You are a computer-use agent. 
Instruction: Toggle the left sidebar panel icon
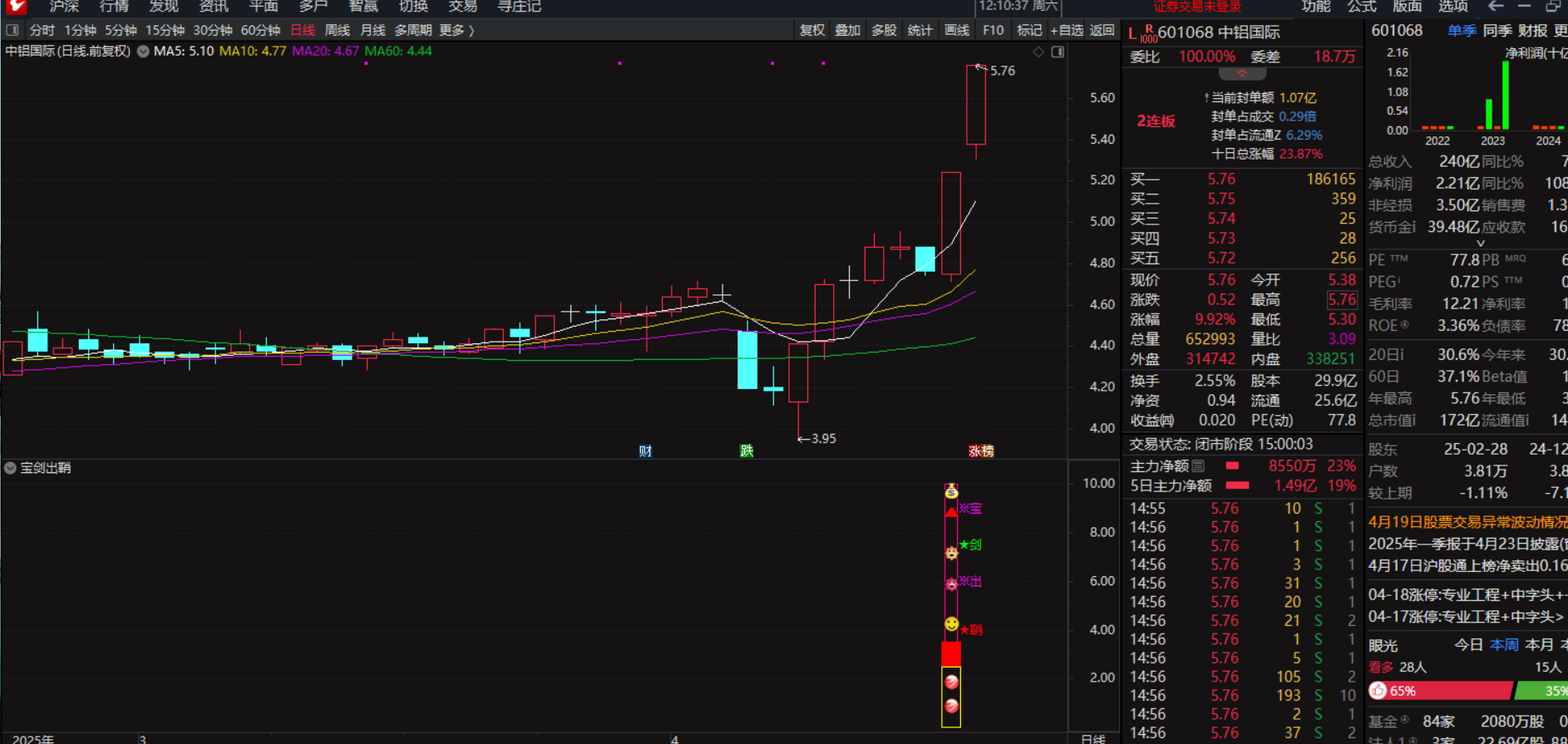[12, 30]
